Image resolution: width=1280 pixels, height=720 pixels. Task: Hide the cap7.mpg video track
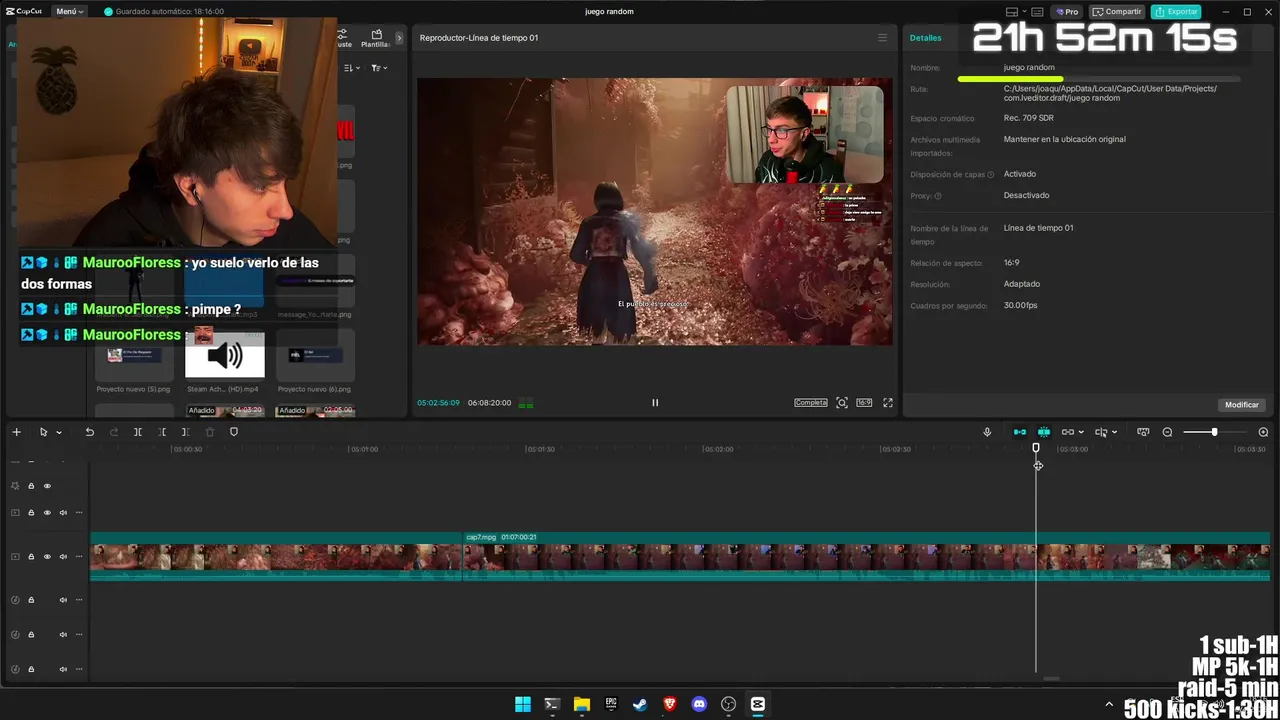click(47, 557)
